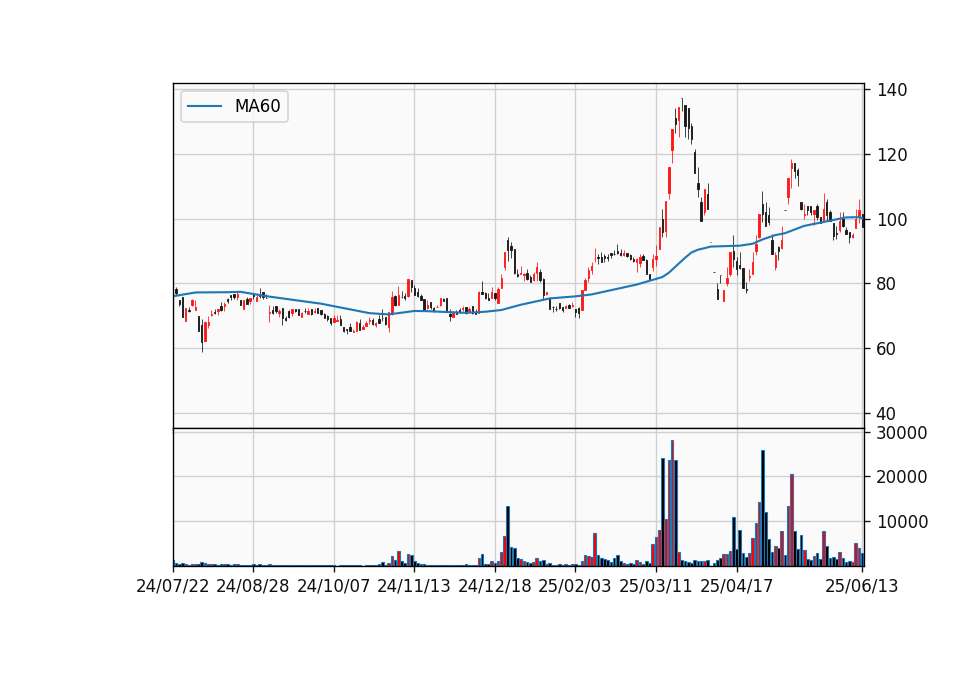The height and width of the screenshot is (690, 960).
Task: Click the 120 price axis label
Action: tap(892, 156)
